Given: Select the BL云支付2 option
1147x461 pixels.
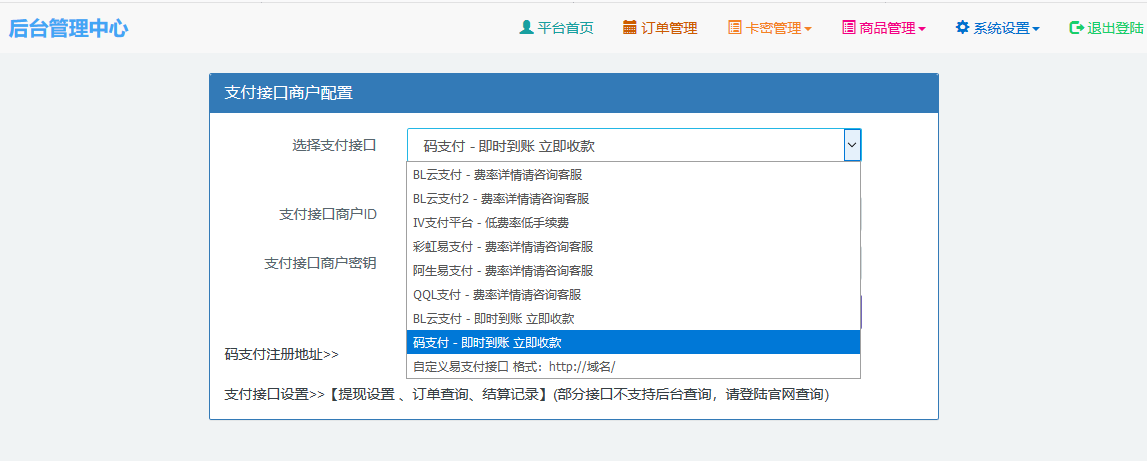Looking at the screenshot, I should click(x=500, y=198).
